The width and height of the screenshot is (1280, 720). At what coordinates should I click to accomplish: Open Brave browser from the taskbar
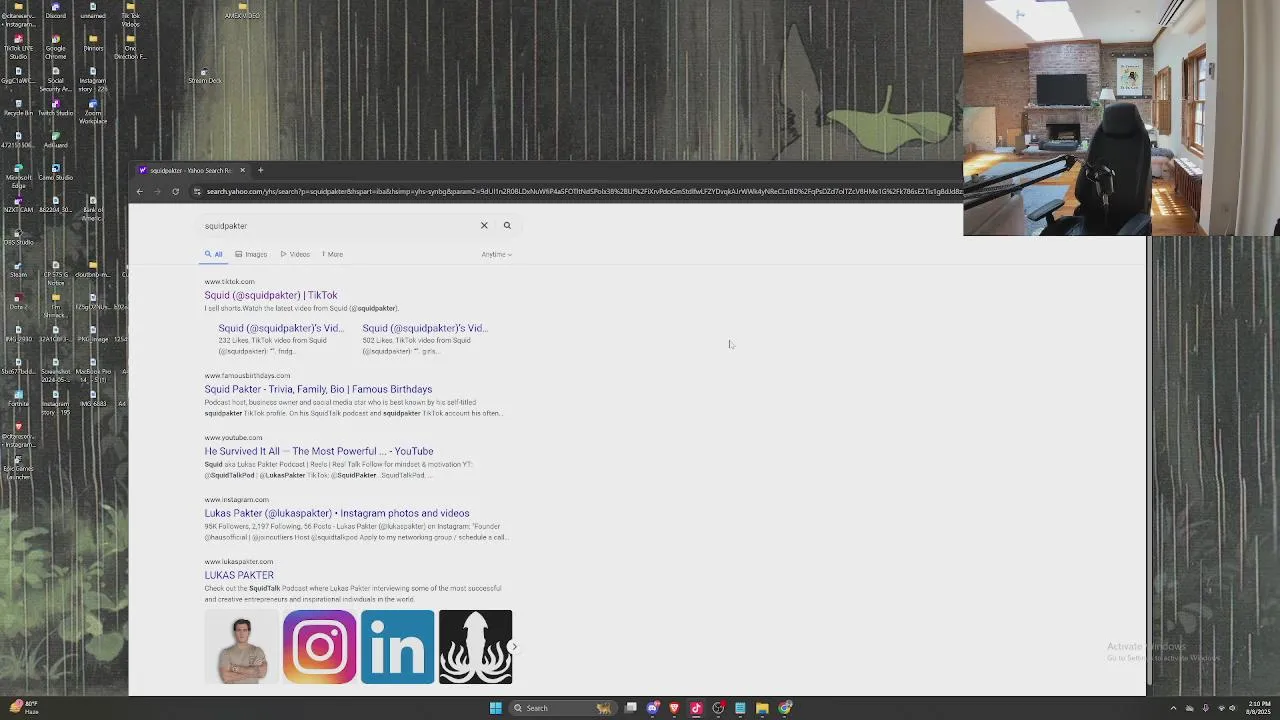[674, 708]
